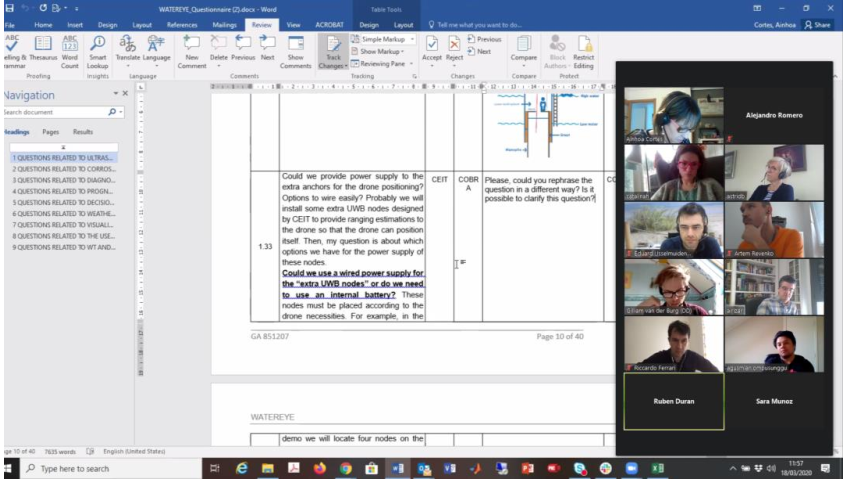Go to Next tracked change
Screen dimensions: 848x482
click(479, 51)
